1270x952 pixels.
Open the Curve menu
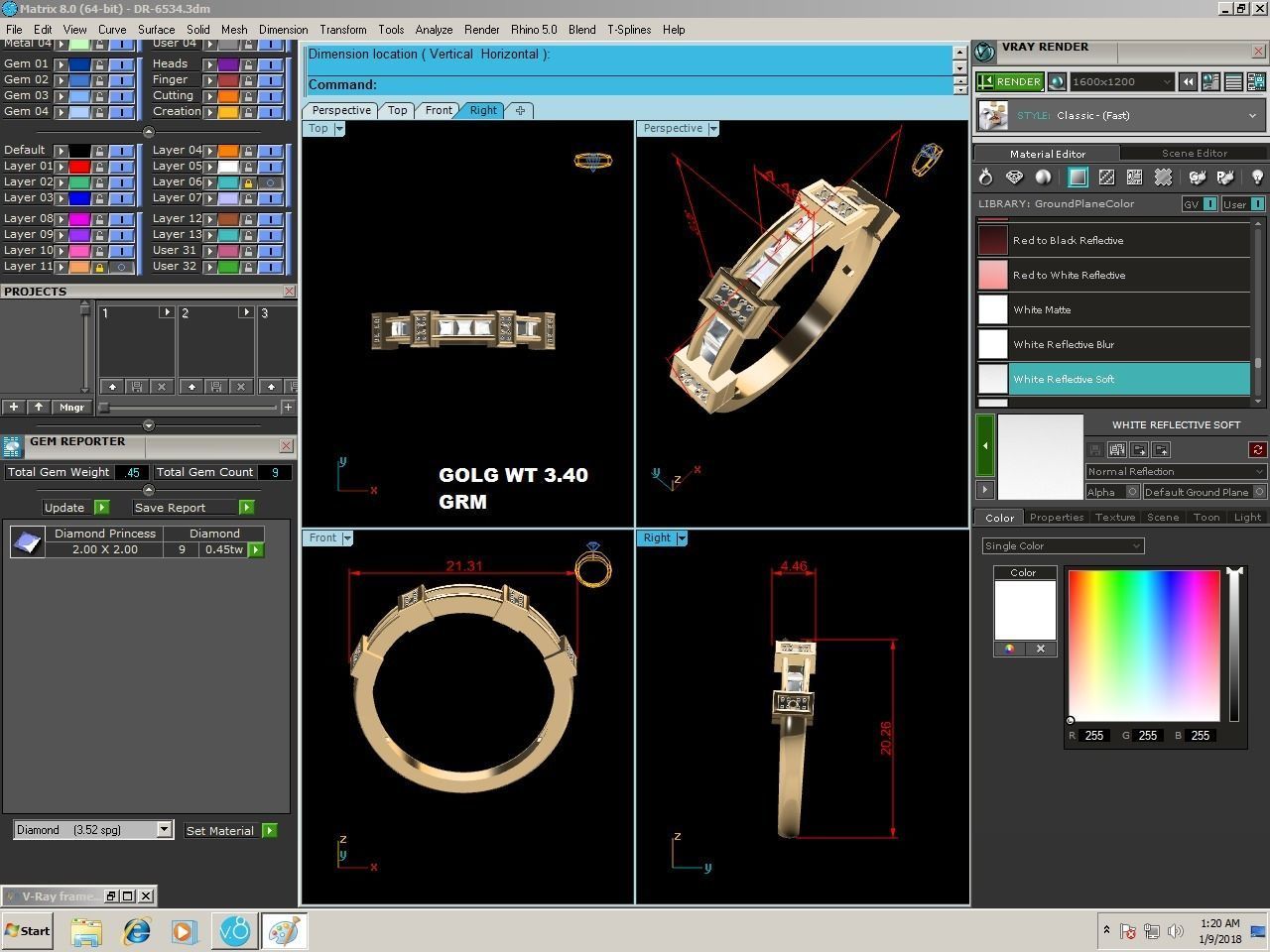click(112, 30)
